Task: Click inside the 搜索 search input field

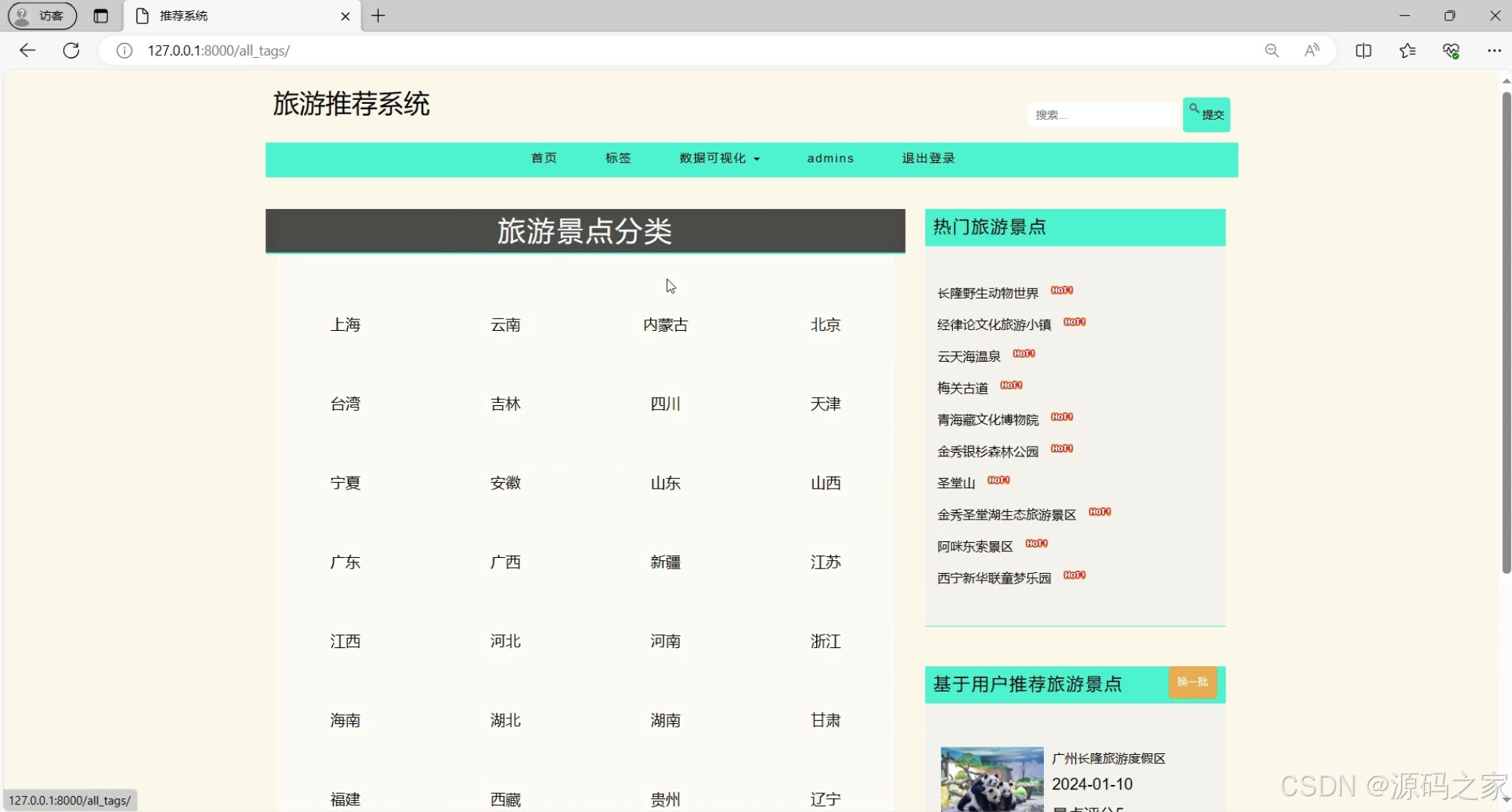Action: [x=1102, y=114]
